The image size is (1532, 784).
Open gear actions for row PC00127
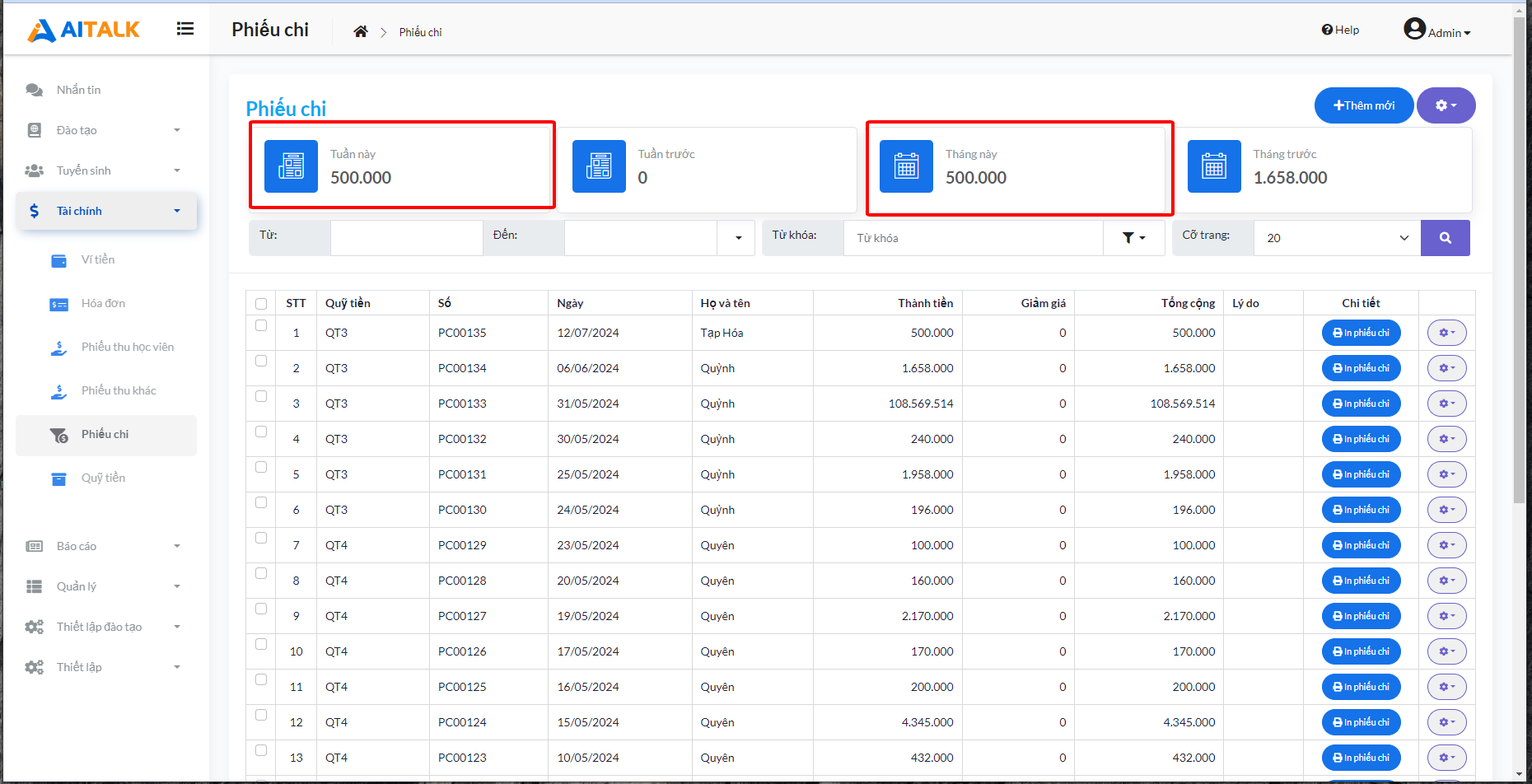(x=1447, y=616)
